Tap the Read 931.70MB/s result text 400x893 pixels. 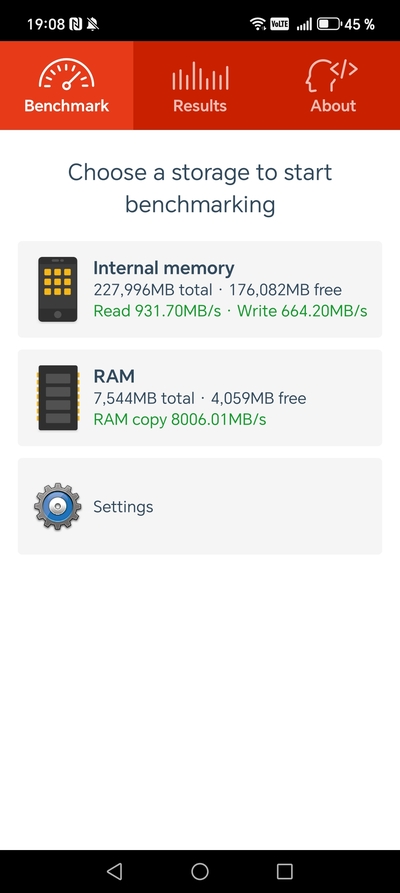pos(157,311)
